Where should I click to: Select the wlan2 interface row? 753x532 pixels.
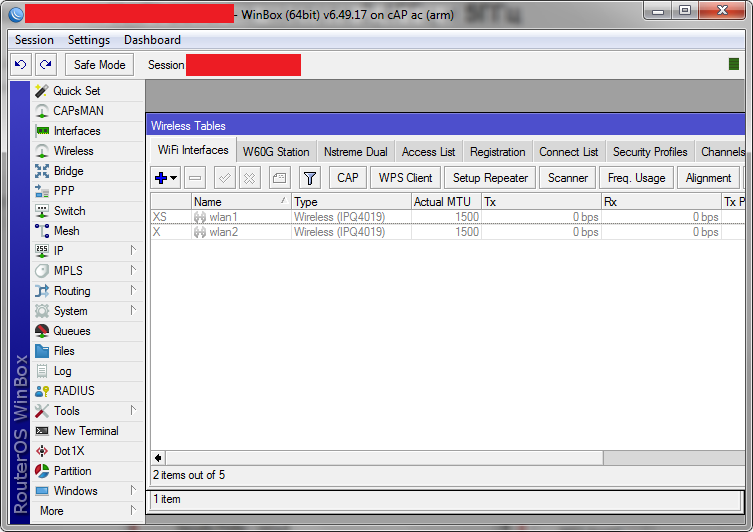(x=448, y=232)
